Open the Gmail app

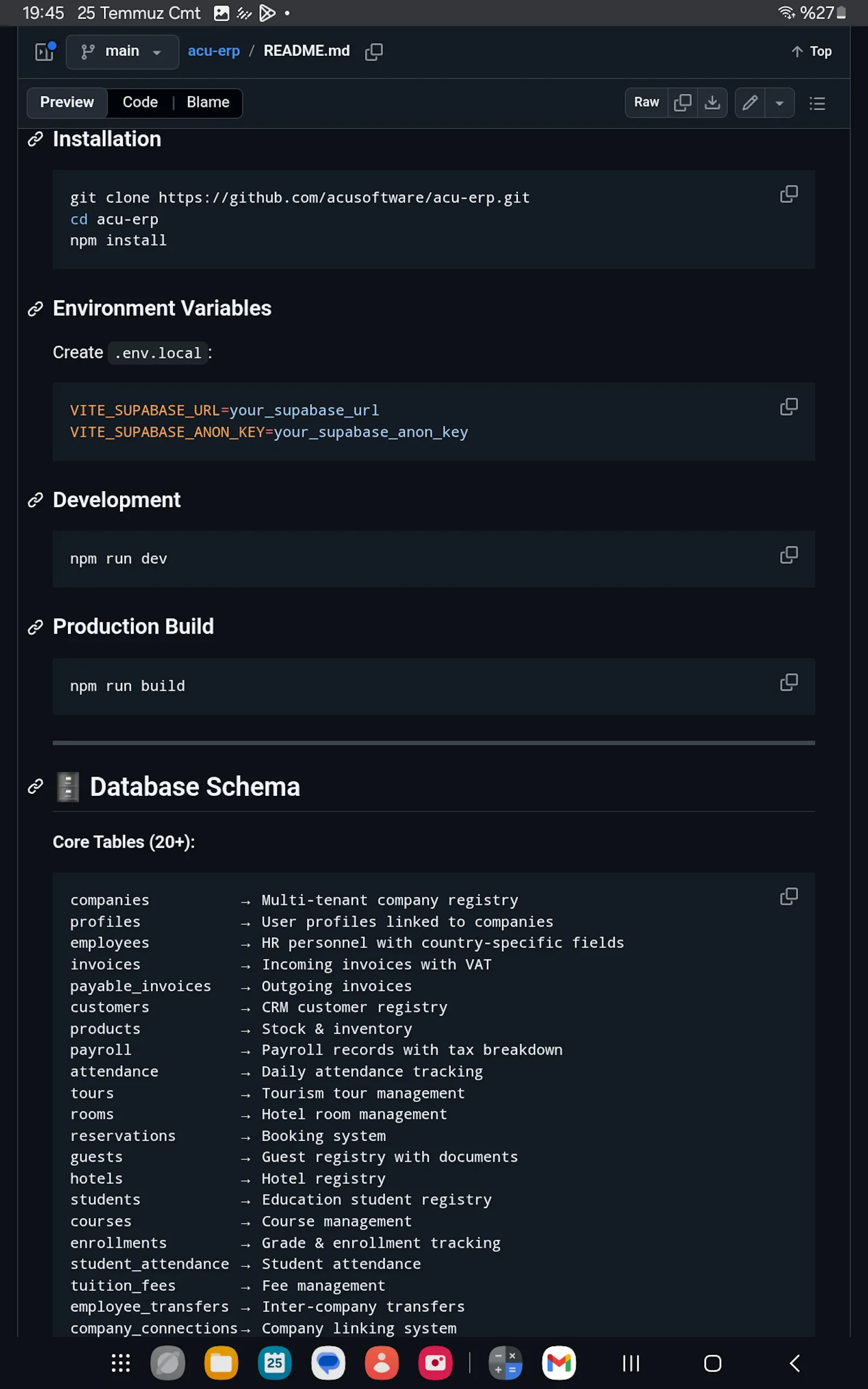(559, 1363)
